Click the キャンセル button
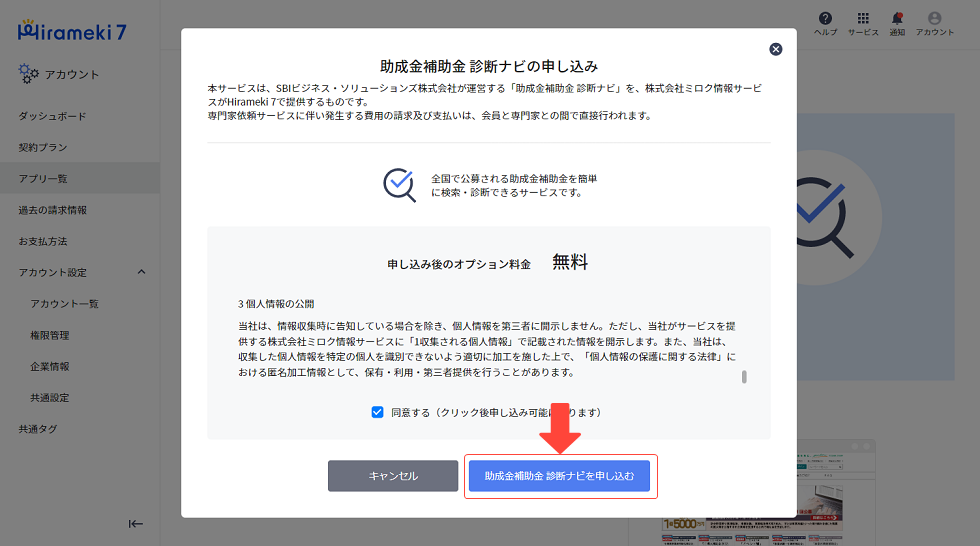 click(x=393, y=476)
